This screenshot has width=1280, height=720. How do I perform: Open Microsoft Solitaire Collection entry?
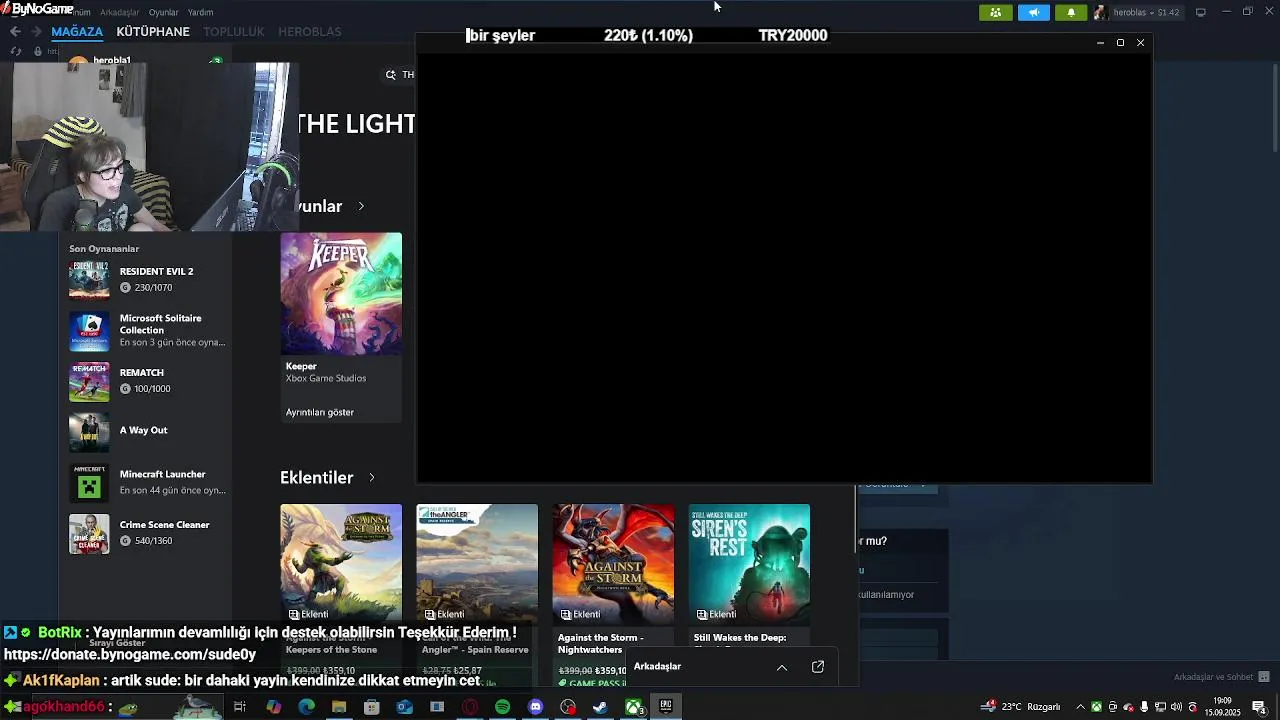(x=149, y=330)
